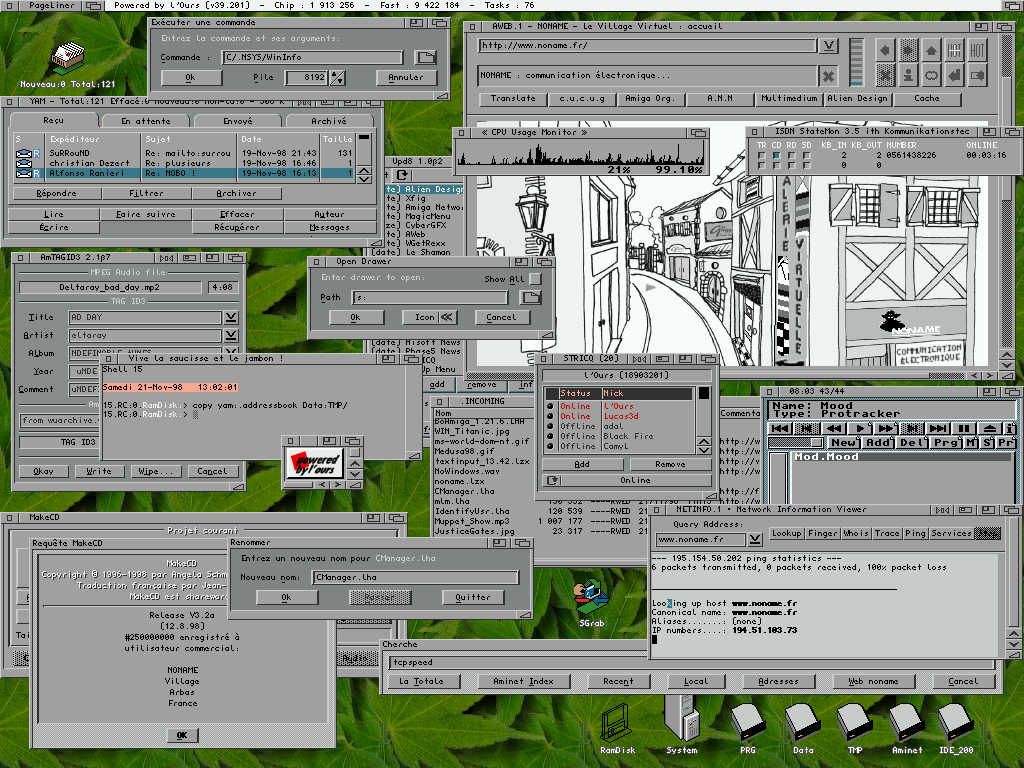Toggle the Show All checkbox in Open Drawer
The height and width of the screenshot is (768, 1024).
tap(535, 279)
